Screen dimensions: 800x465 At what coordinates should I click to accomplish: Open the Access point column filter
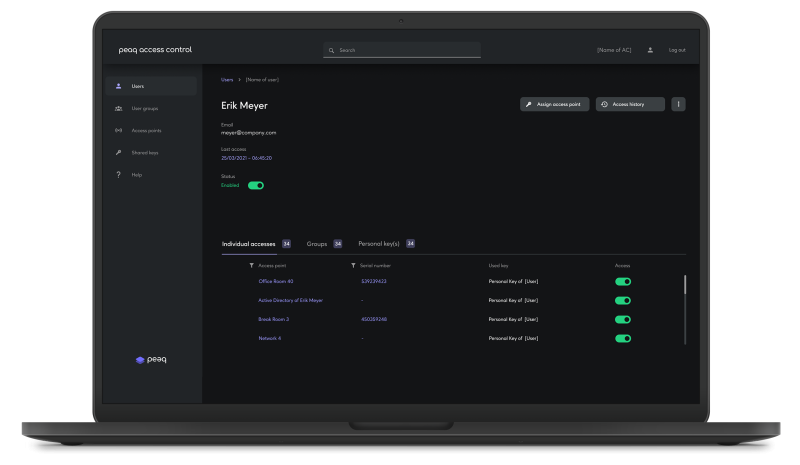(252, 265)
